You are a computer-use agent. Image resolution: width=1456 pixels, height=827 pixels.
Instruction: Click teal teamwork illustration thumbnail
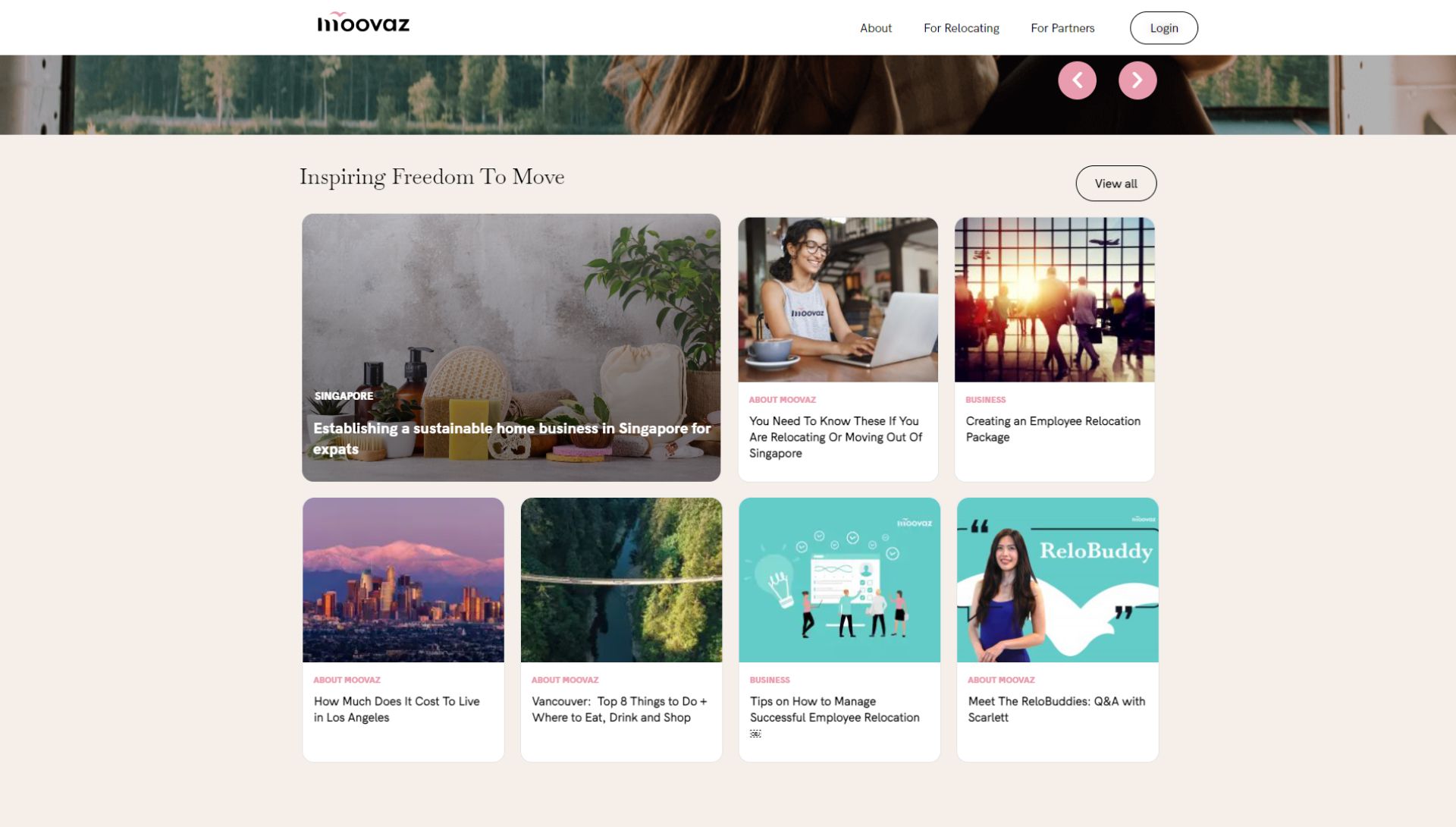pyautogui.click(x=839, y=580)
